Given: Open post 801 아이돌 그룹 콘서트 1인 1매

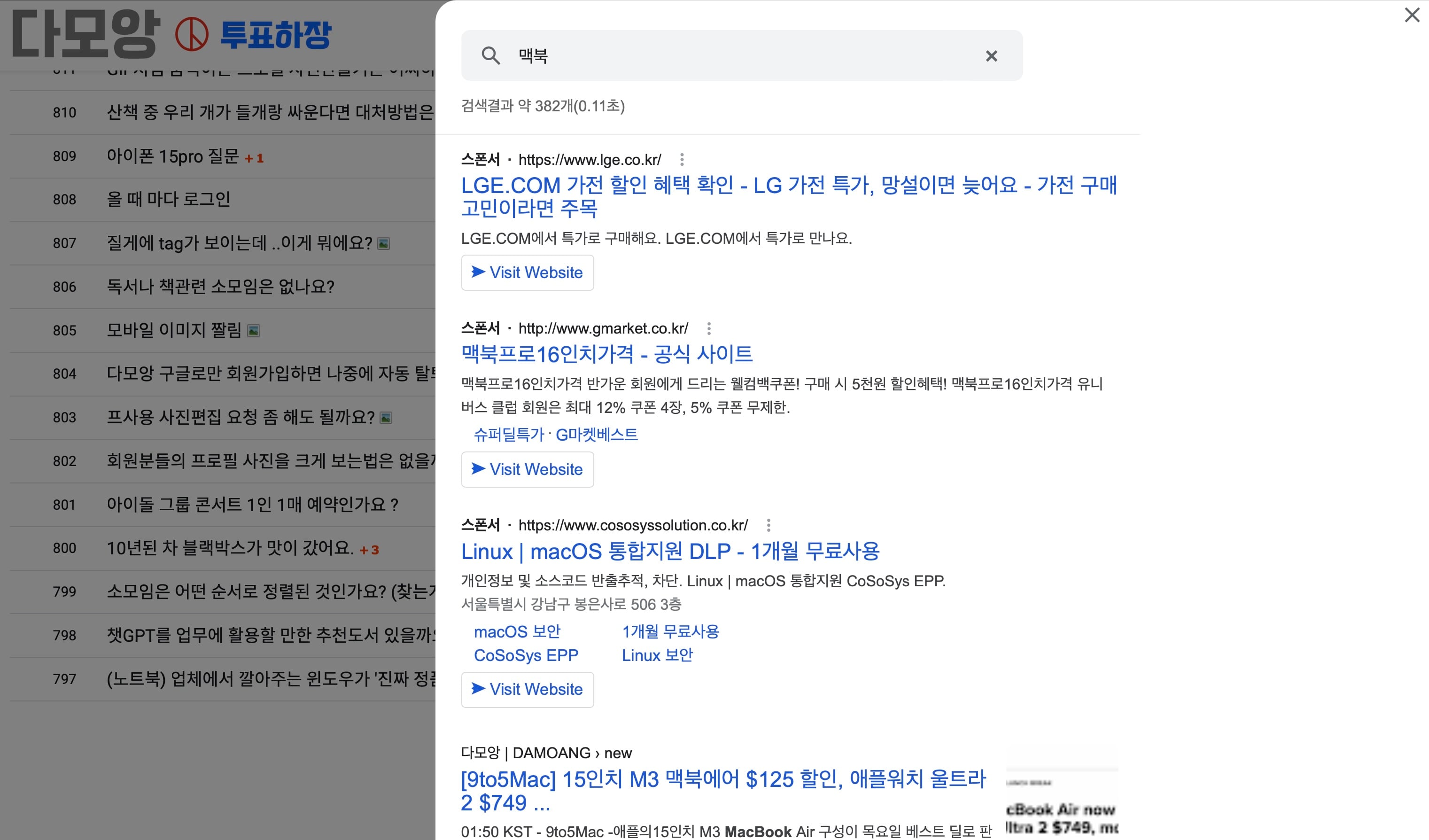Looking at the screenshot, I should pos(252,504).
